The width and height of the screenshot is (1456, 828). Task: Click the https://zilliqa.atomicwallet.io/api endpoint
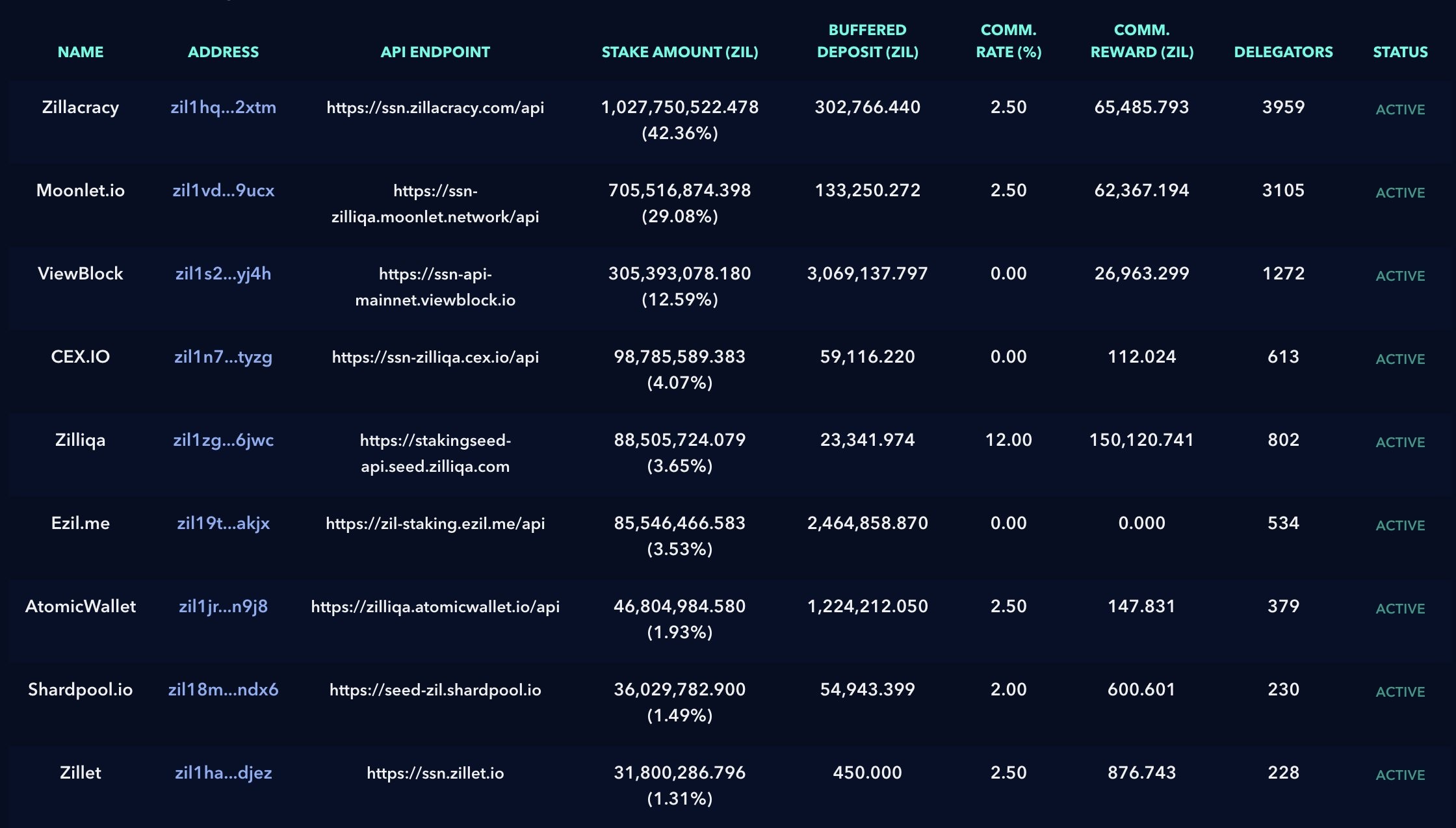(x=435, y=606)
